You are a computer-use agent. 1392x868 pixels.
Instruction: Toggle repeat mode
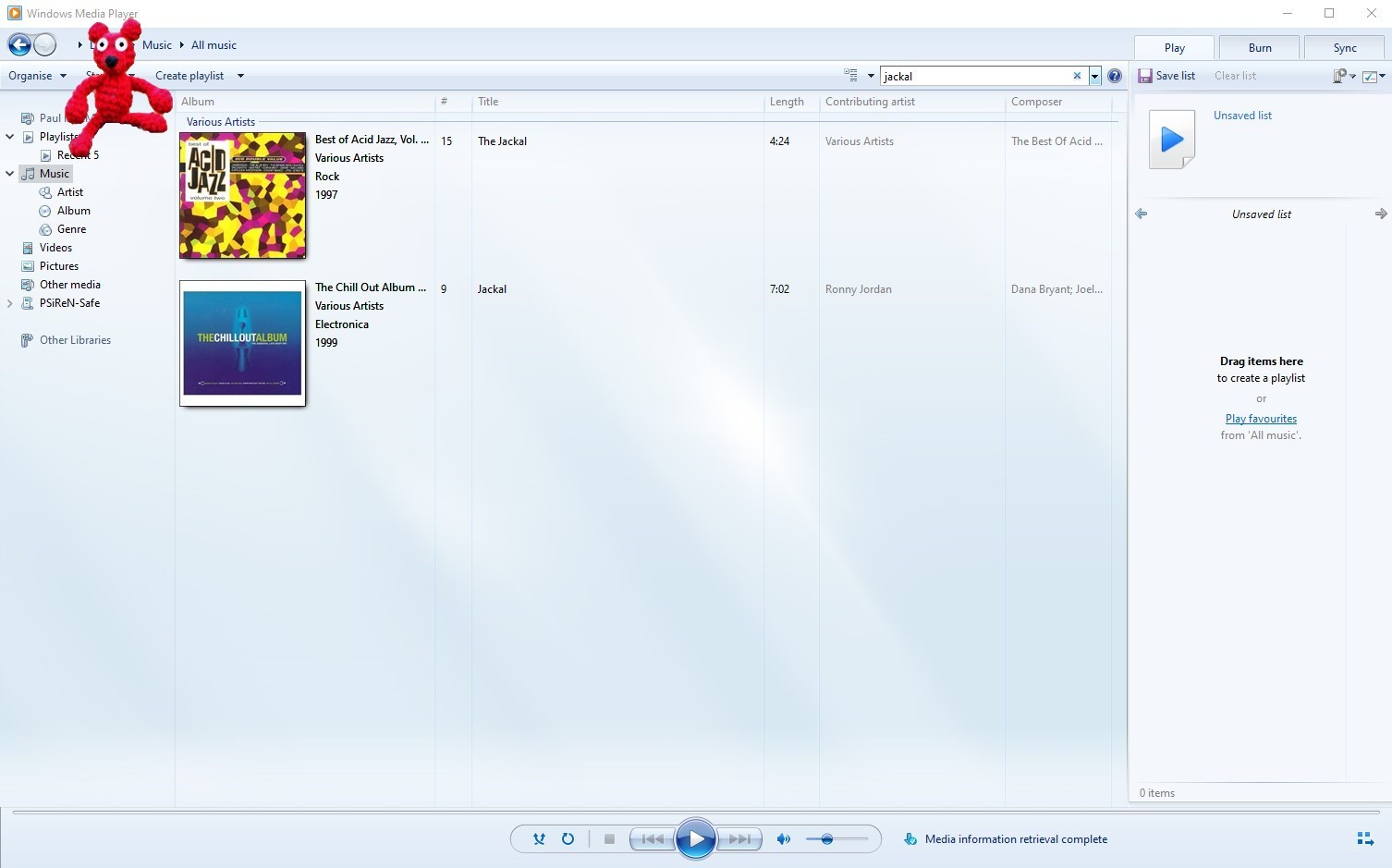pos(568,839)
